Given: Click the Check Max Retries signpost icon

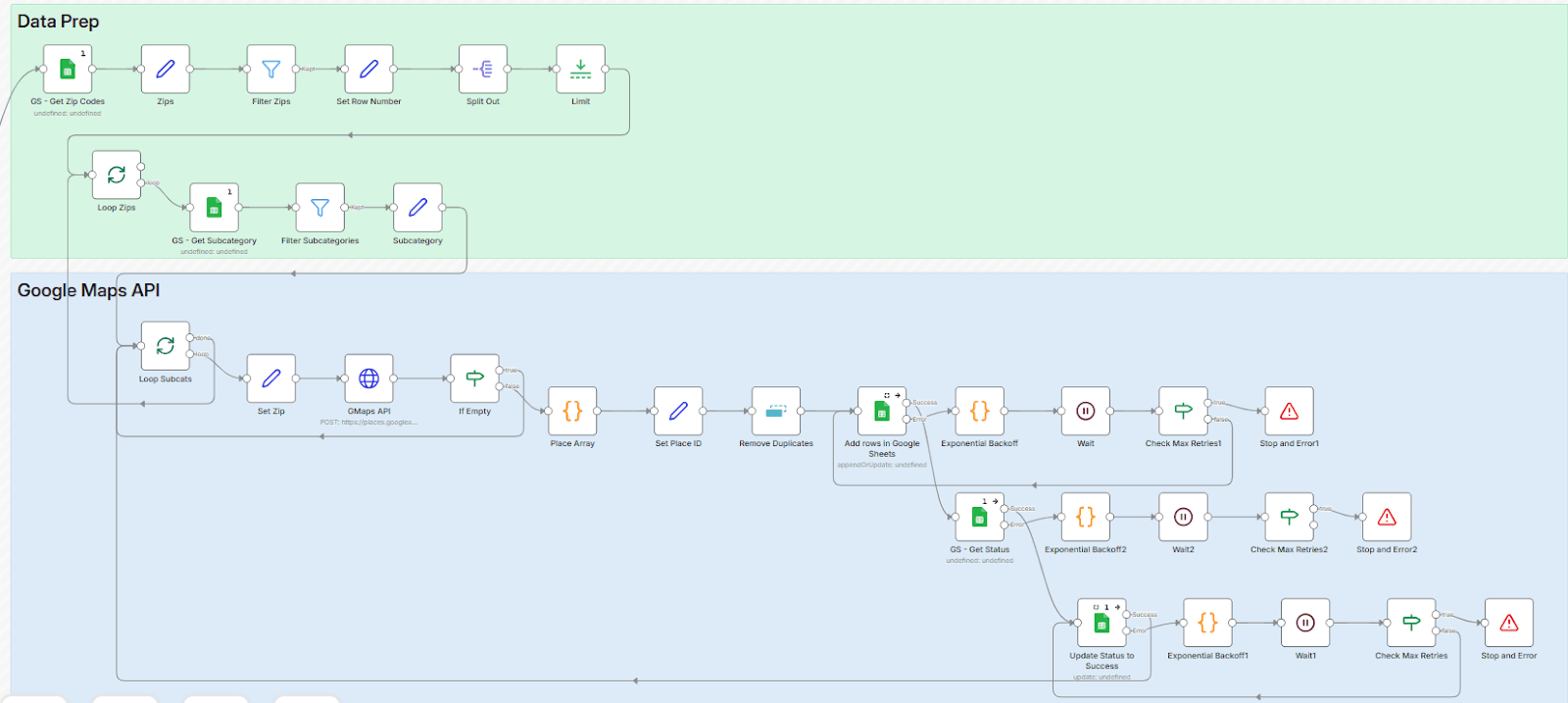Looking at the screenshot, I should point(1411,623).
